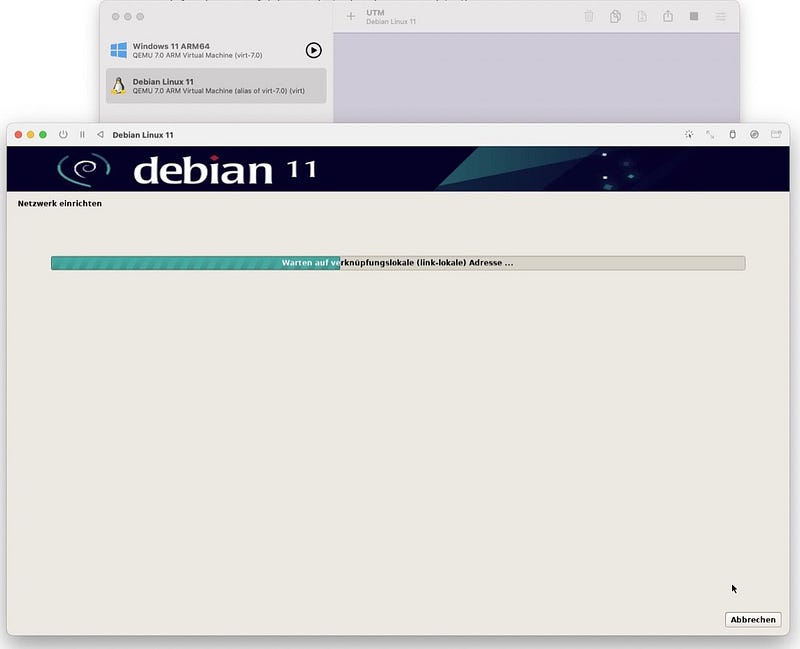Select Debian Linux 11 in UTM sidebar

pos(216,86)
